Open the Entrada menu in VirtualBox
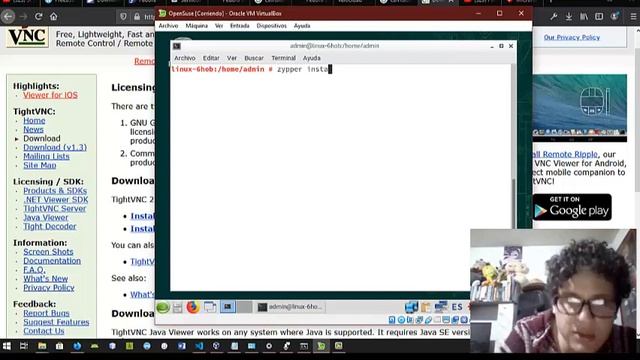Screen dimensions: 640x360 pyautogui.click(x=240, y=26)
